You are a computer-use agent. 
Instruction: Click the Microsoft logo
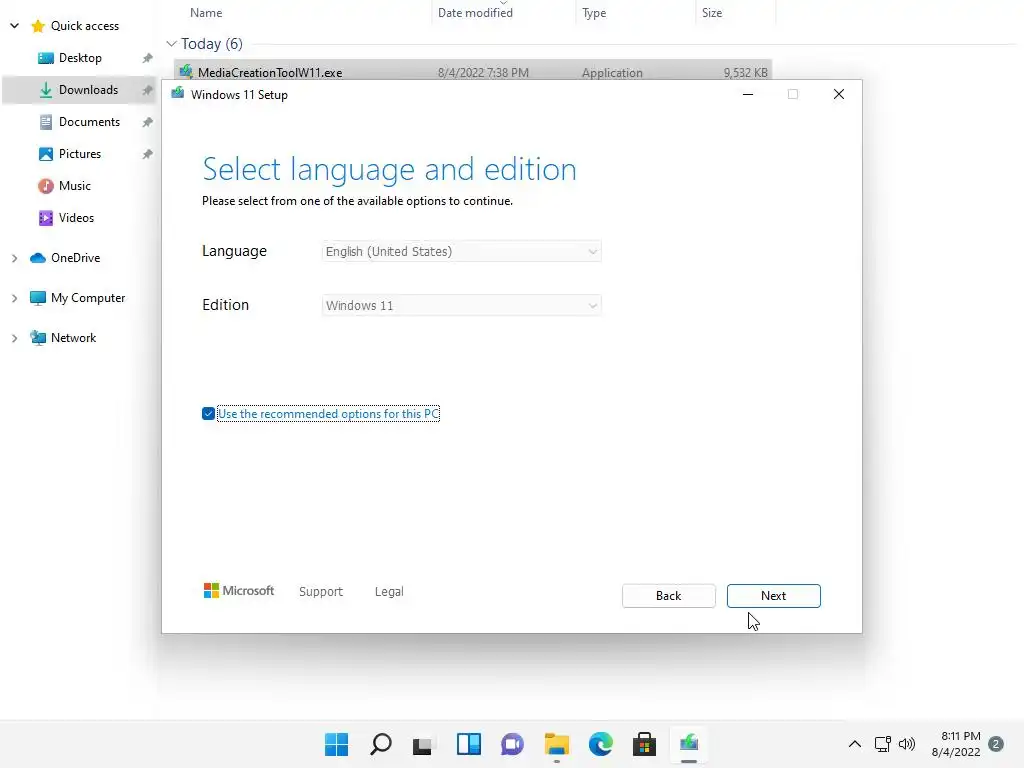[x=238, y=590]
